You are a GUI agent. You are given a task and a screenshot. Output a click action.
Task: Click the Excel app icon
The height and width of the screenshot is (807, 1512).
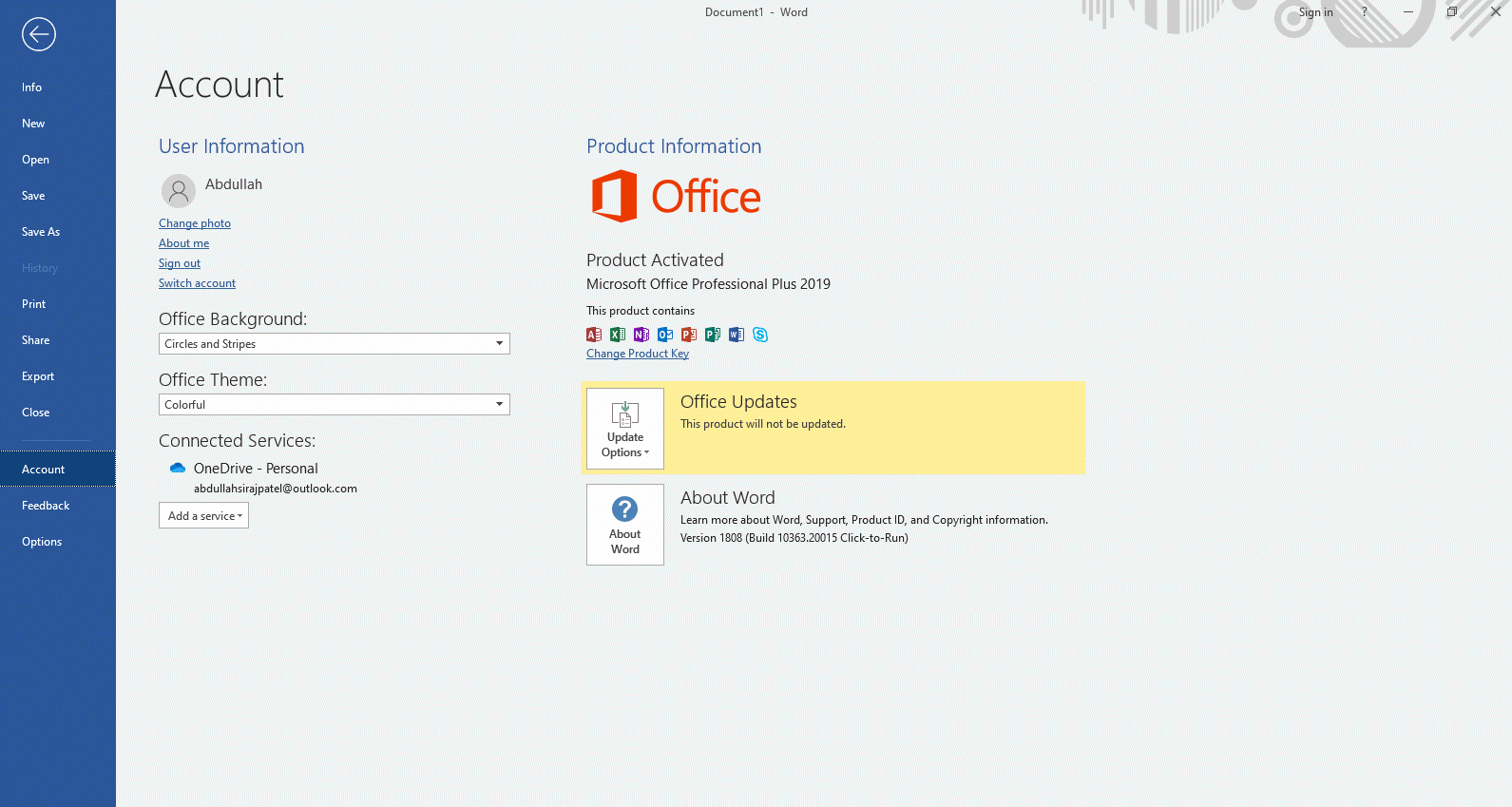pos(618,335)
